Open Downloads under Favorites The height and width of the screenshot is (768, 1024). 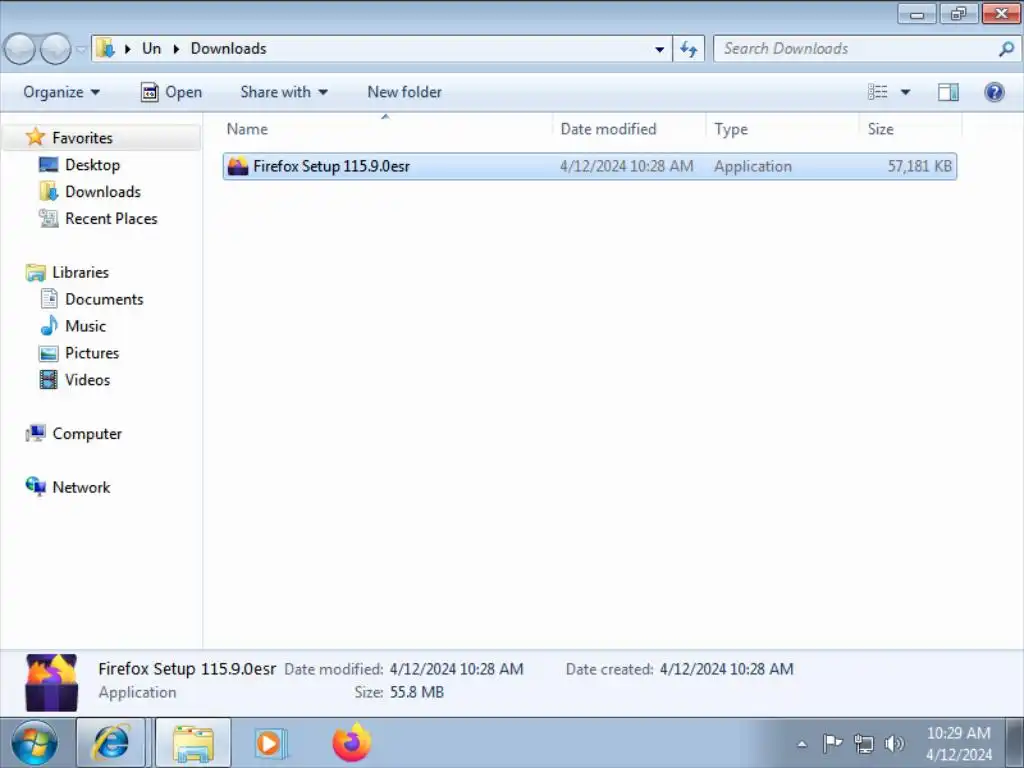point(103,191)
